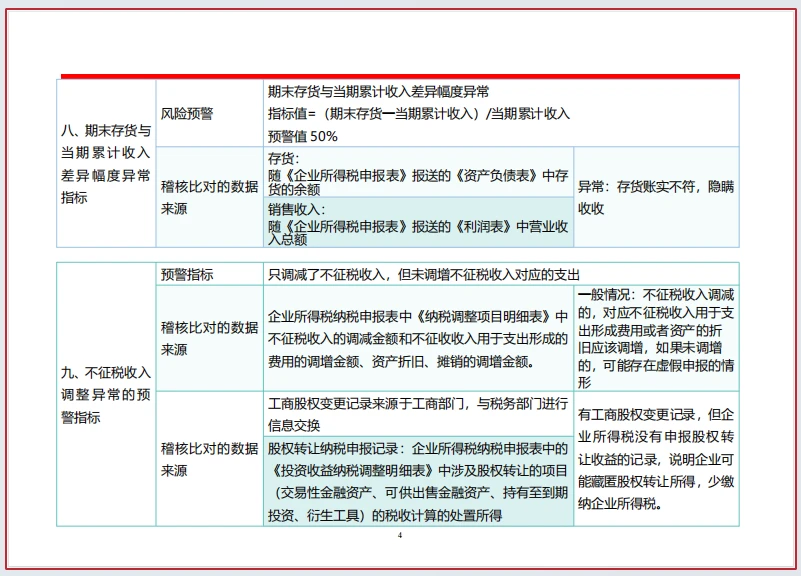Click the line '期末存货与当期累计收入差异幅度异常'
801x576 pixels.
click(x=378, y=92)
